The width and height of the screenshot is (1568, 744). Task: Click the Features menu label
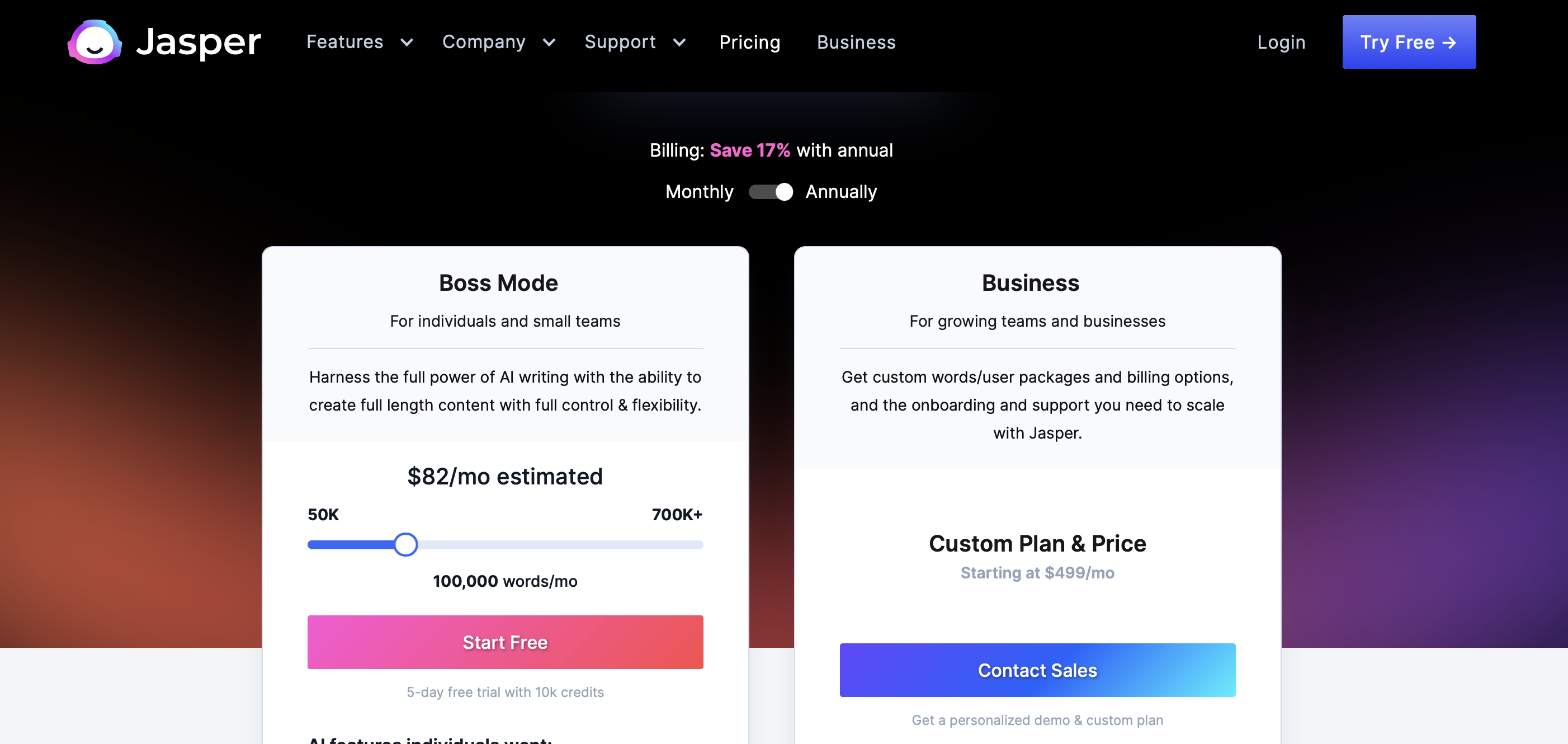[x=344, y=42]
